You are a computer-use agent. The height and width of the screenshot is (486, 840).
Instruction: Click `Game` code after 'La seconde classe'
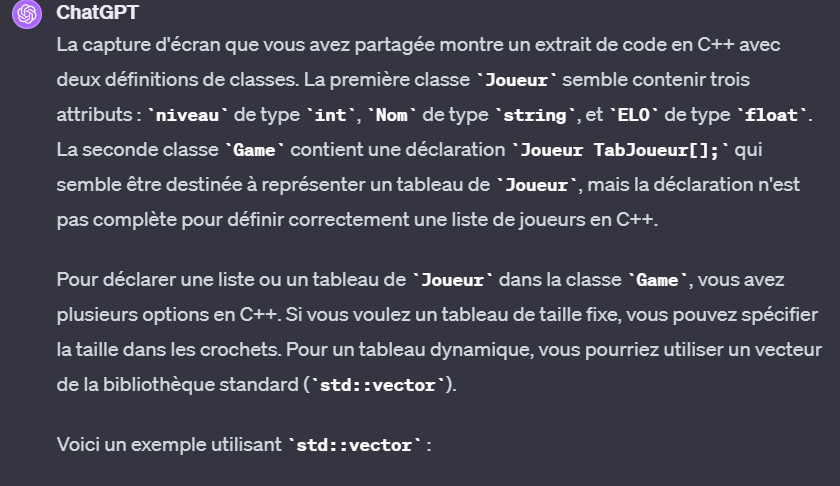[254, 150]
